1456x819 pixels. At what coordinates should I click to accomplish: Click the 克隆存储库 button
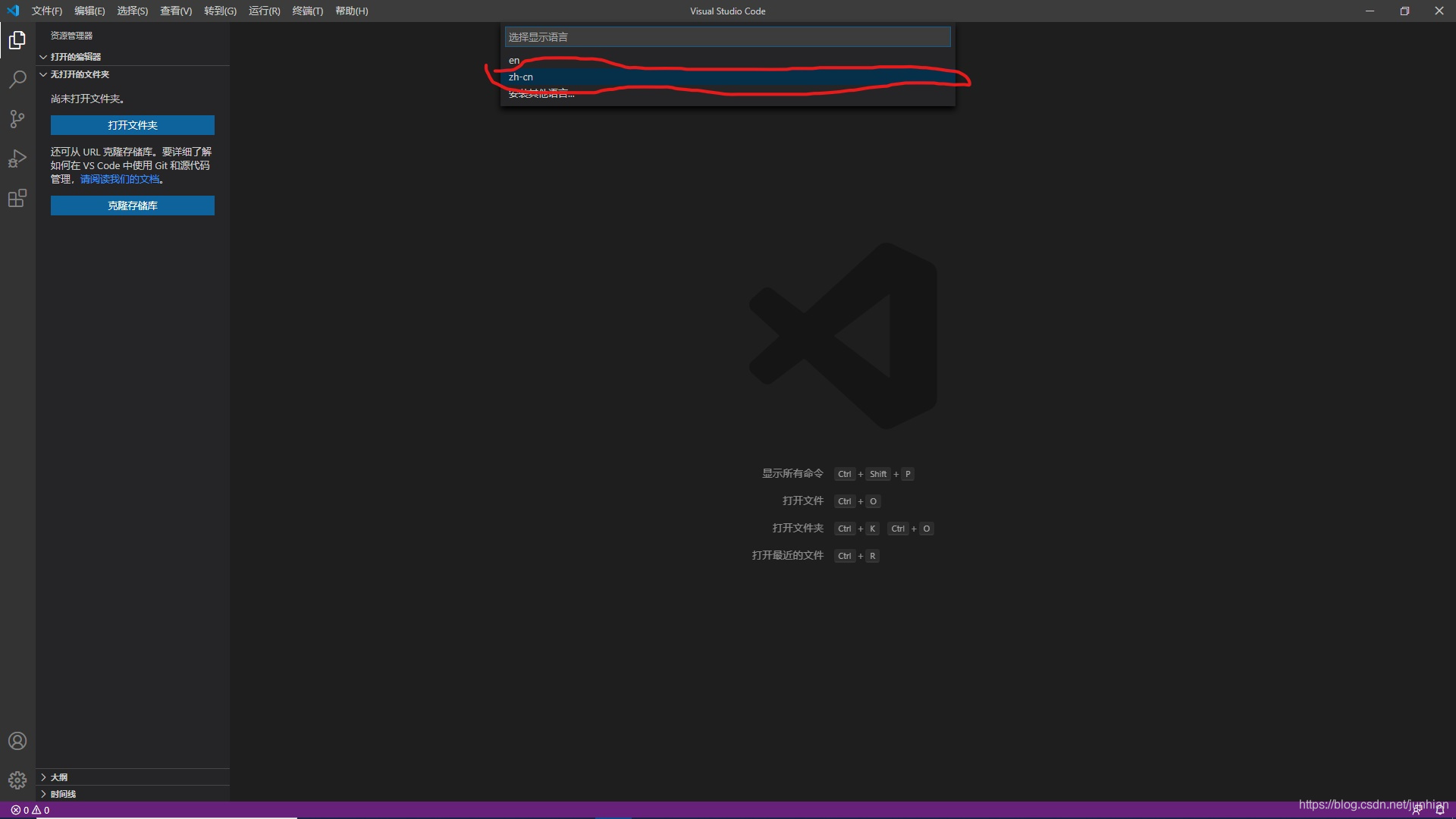(x=133, y=206)
